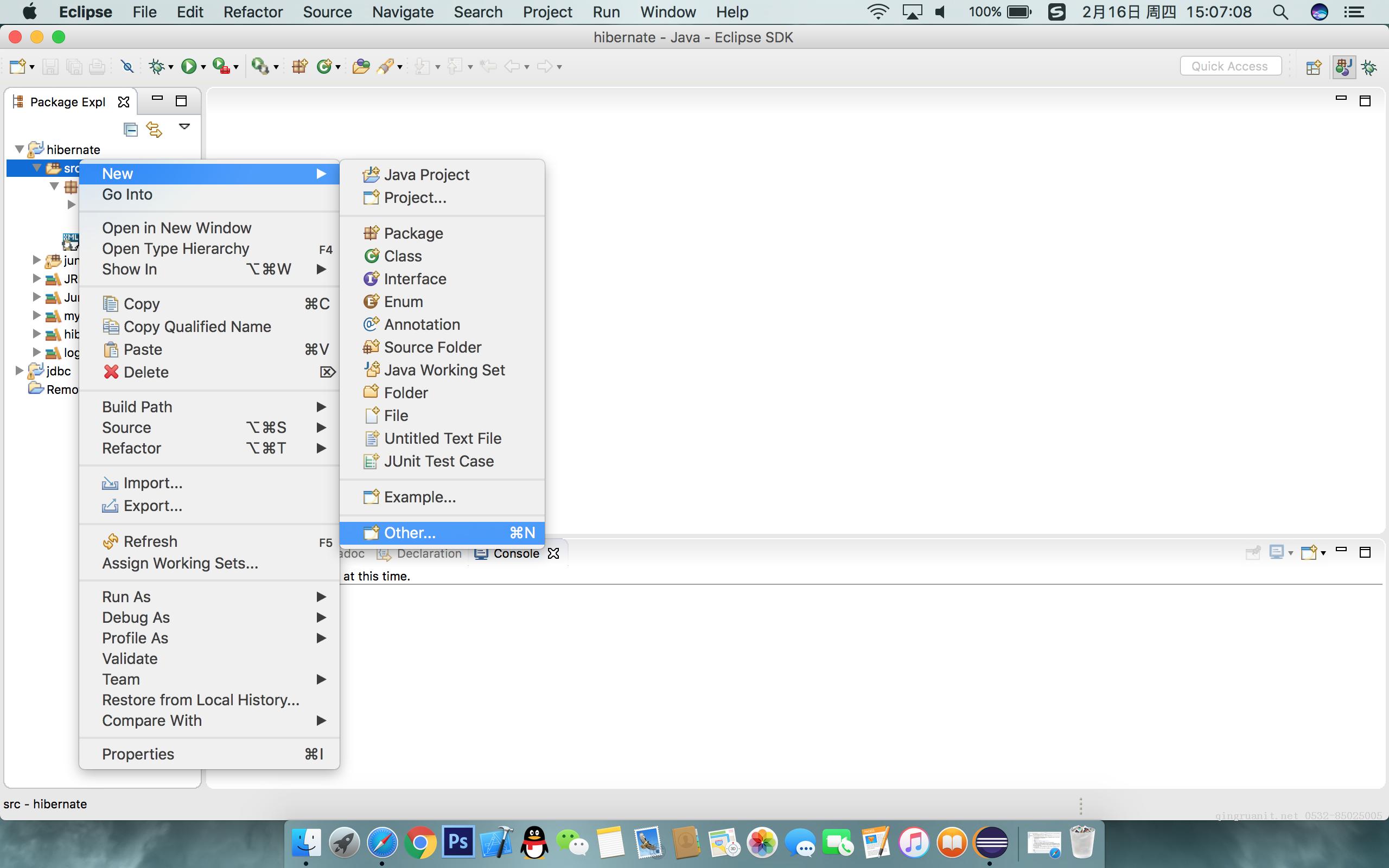Click Properties in the context menu
This screenshot has height=868, width=1389.
click(x=209, y=754)
